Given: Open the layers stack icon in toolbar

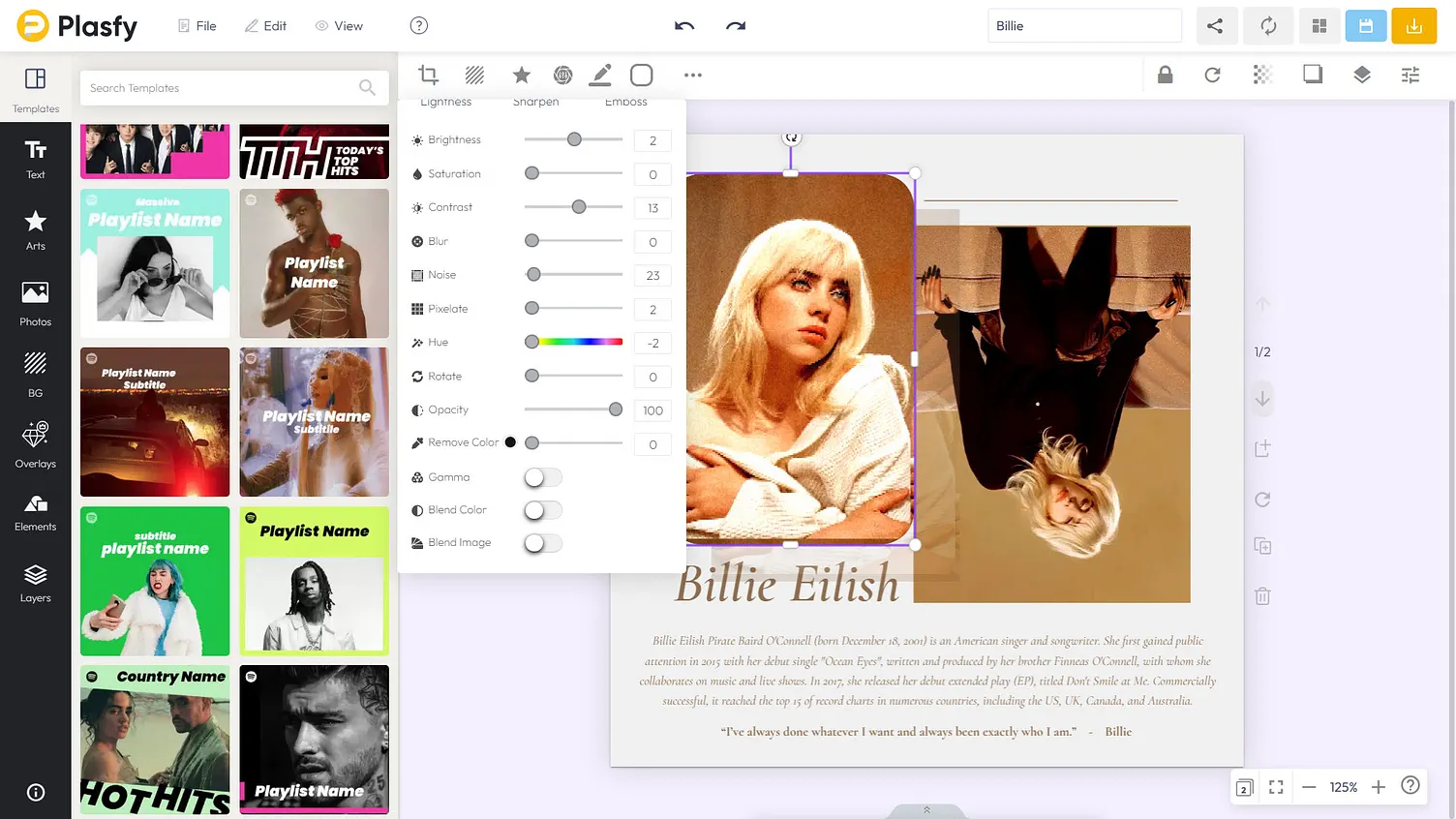Looking at the screenshot, I should click(1361, 75).
